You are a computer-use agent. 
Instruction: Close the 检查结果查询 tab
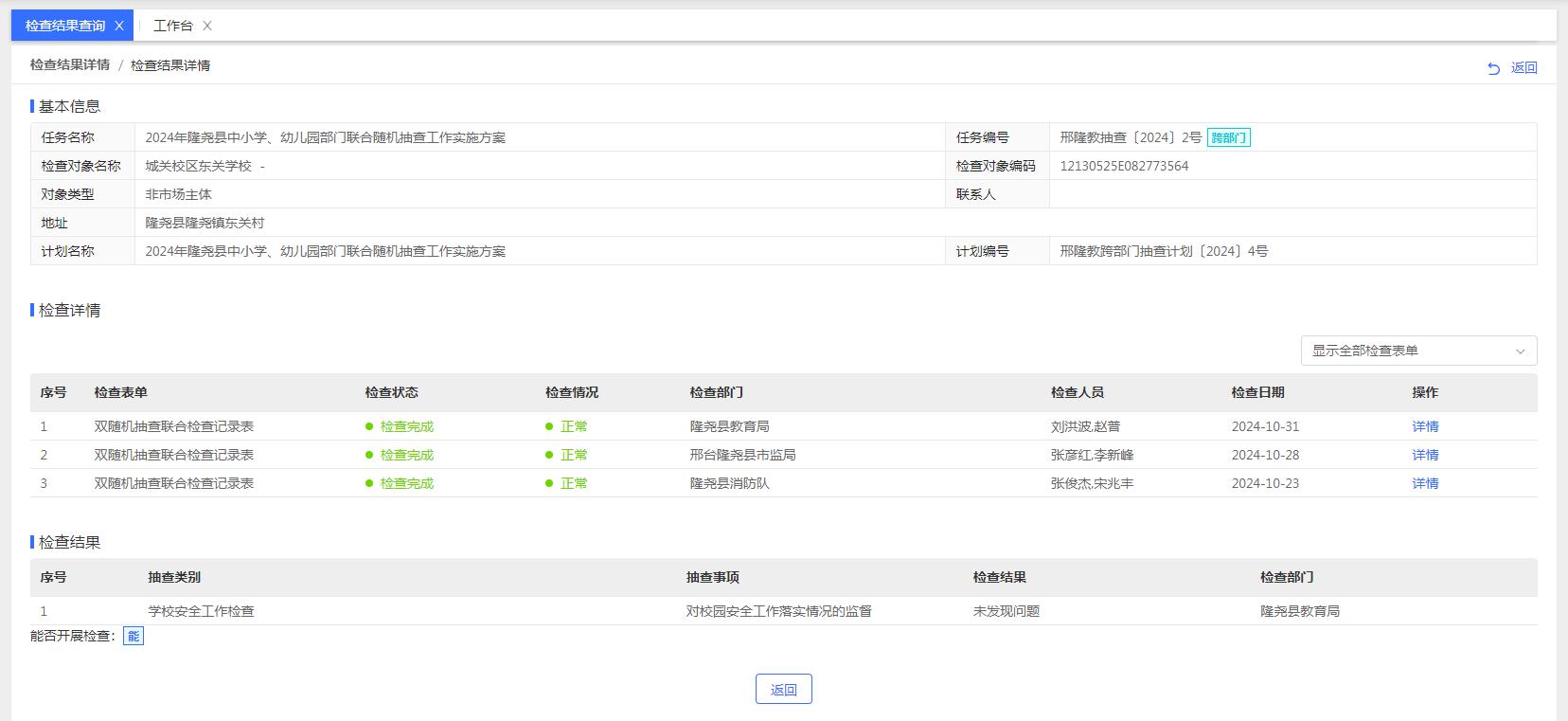tap(118, 26)
